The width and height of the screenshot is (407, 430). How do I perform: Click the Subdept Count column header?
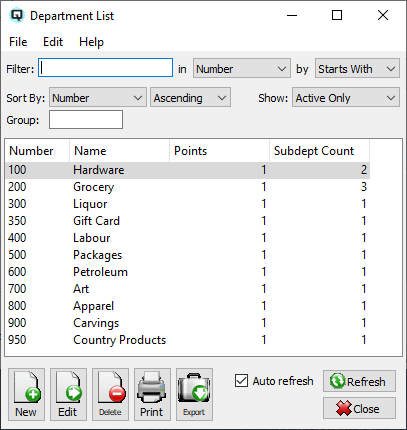(x=319, y=151)
